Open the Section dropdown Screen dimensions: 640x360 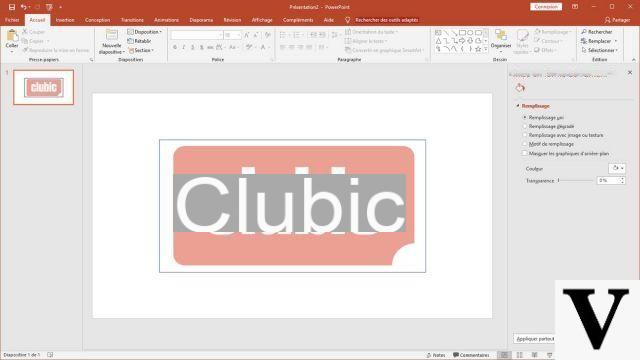tap(141, 50)
